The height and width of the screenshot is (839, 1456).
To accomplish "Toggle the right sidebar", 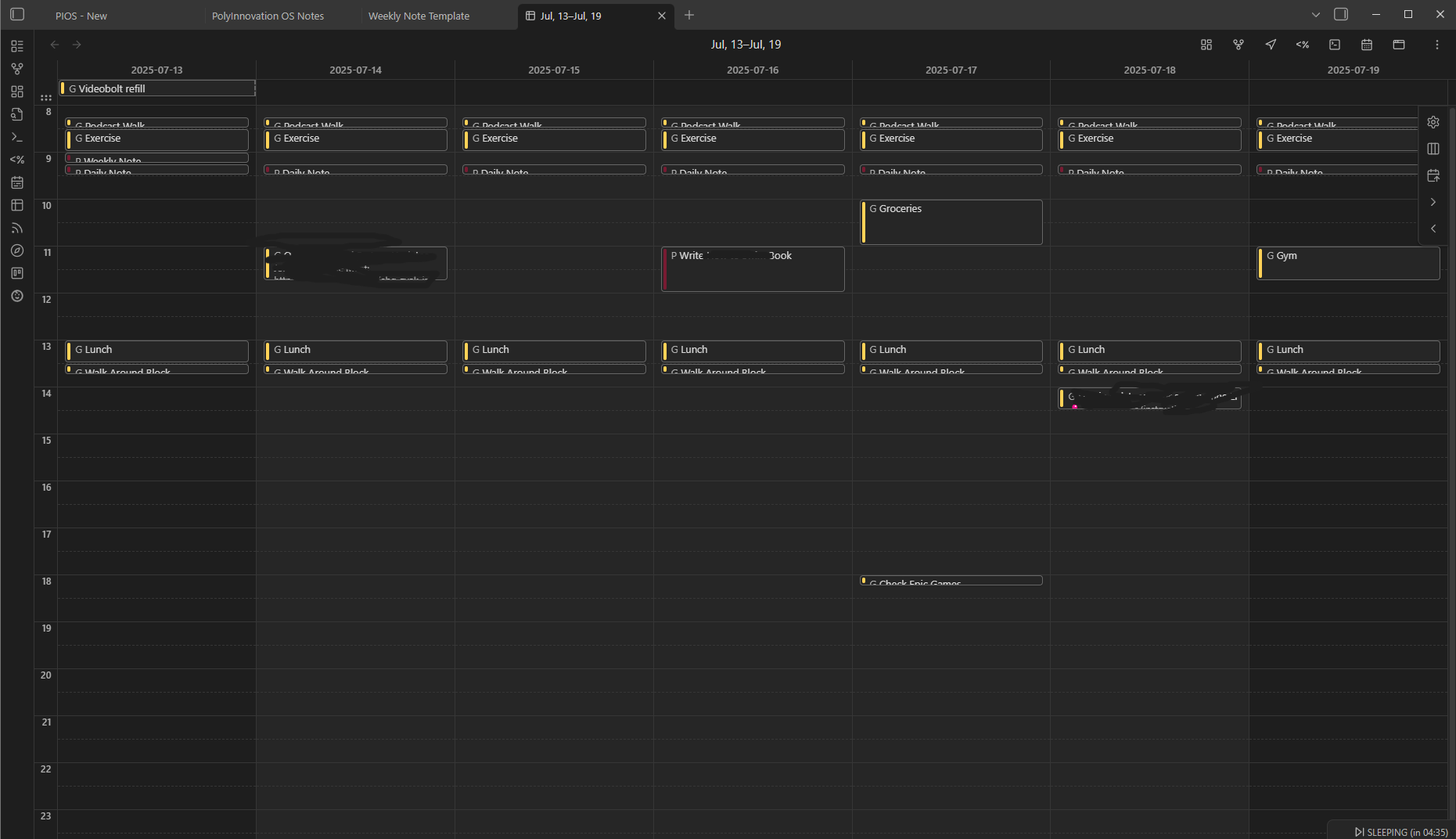I will (x=1341, y=15).
